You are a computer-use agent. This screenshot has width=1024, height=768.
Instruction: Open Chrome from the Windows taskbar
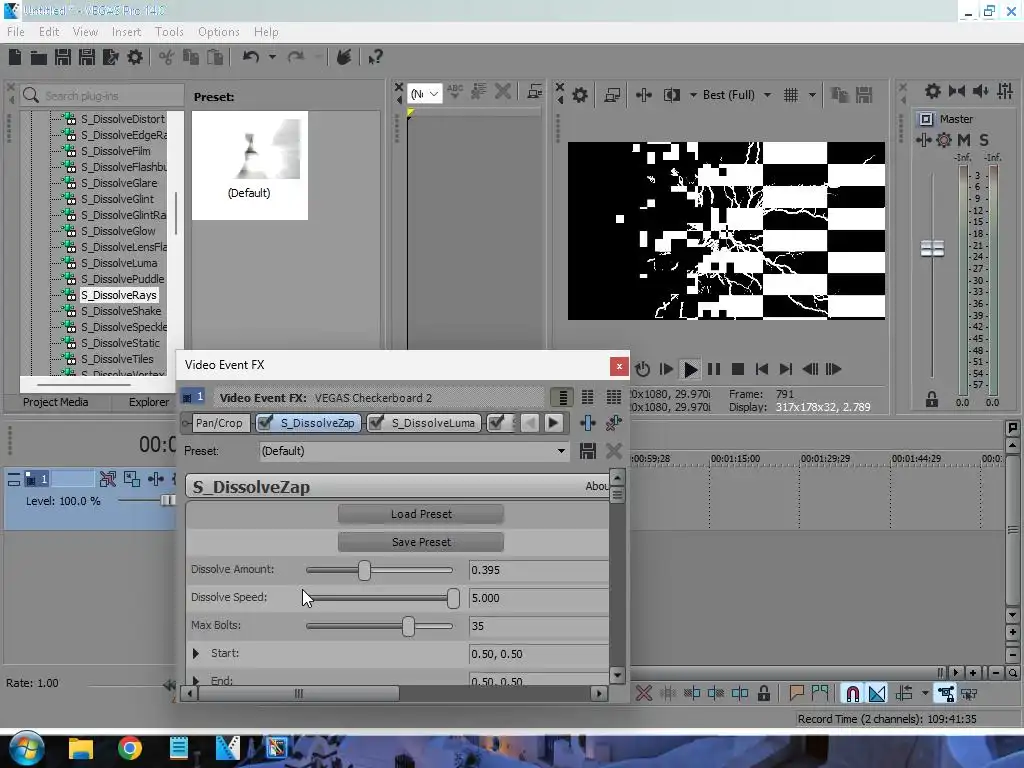coord(130,748)
